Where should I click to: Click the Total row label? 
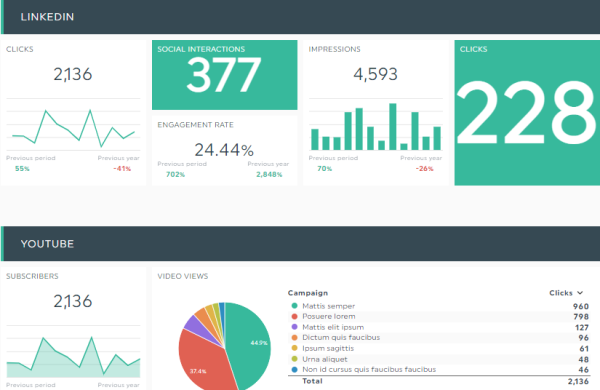pos(312,381)
